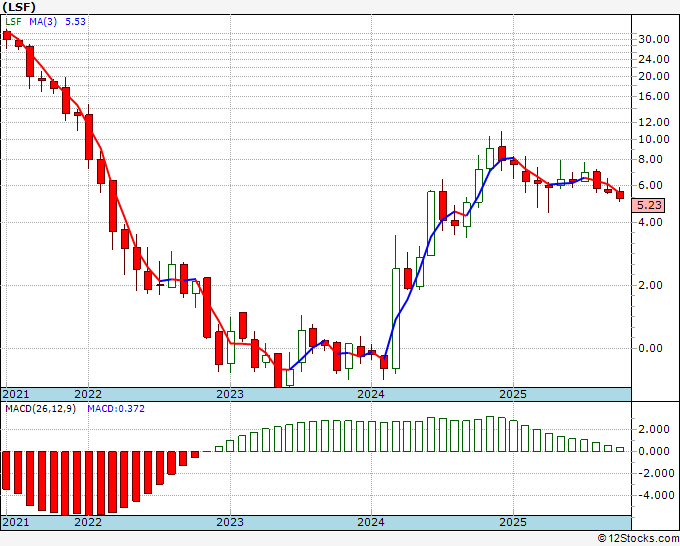
Task: Click the 12Stocks.com watermark link
Action: pyautogui.click(x=638, y=539)
